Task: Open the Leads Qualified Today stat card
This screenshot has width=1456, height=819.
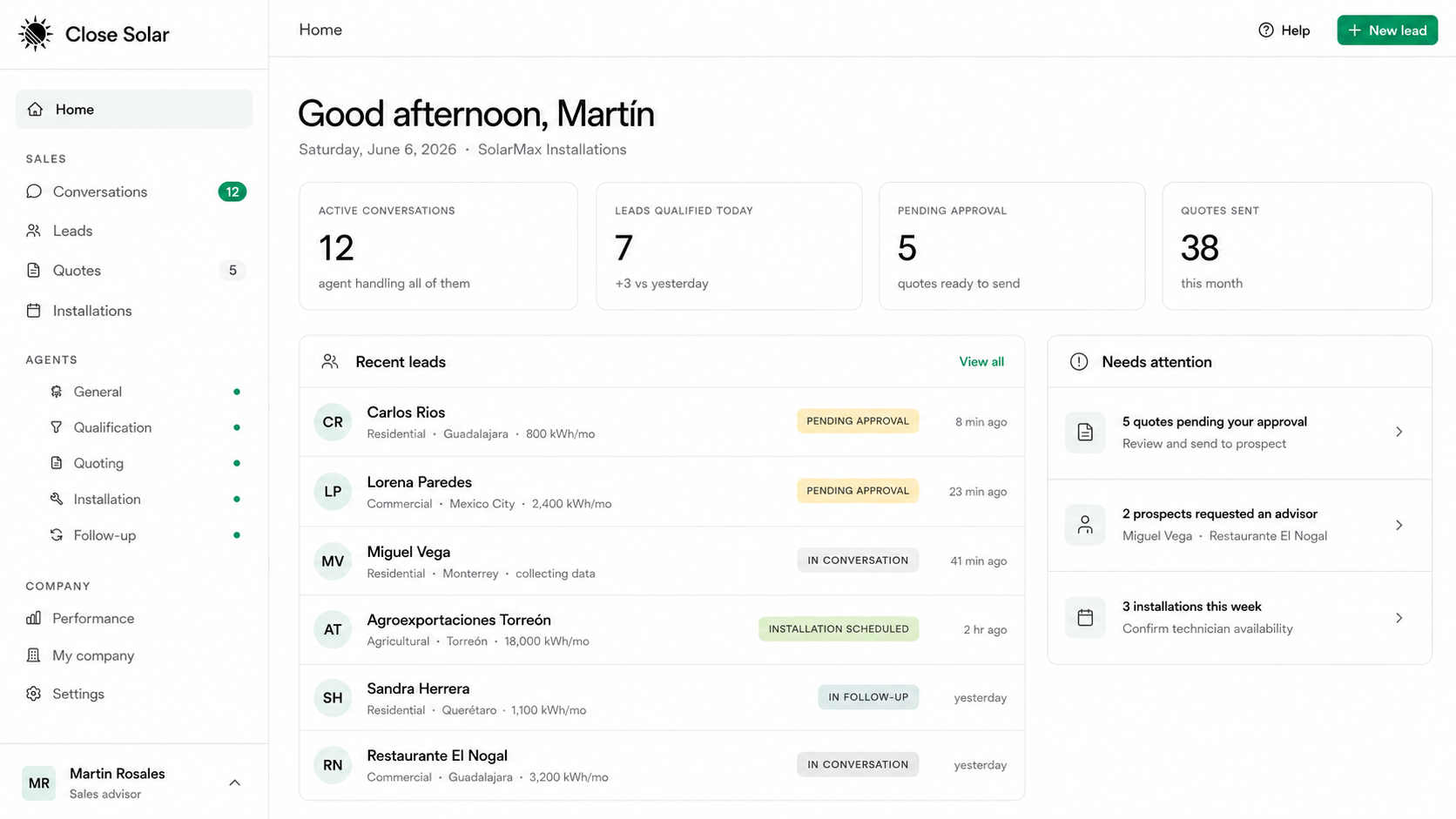Action: click(x=729, y=246)
